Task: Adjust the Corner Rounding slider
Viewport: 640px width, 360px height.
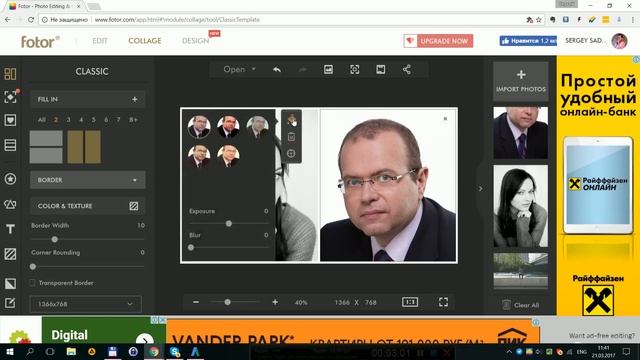Action: click(33, 267)
